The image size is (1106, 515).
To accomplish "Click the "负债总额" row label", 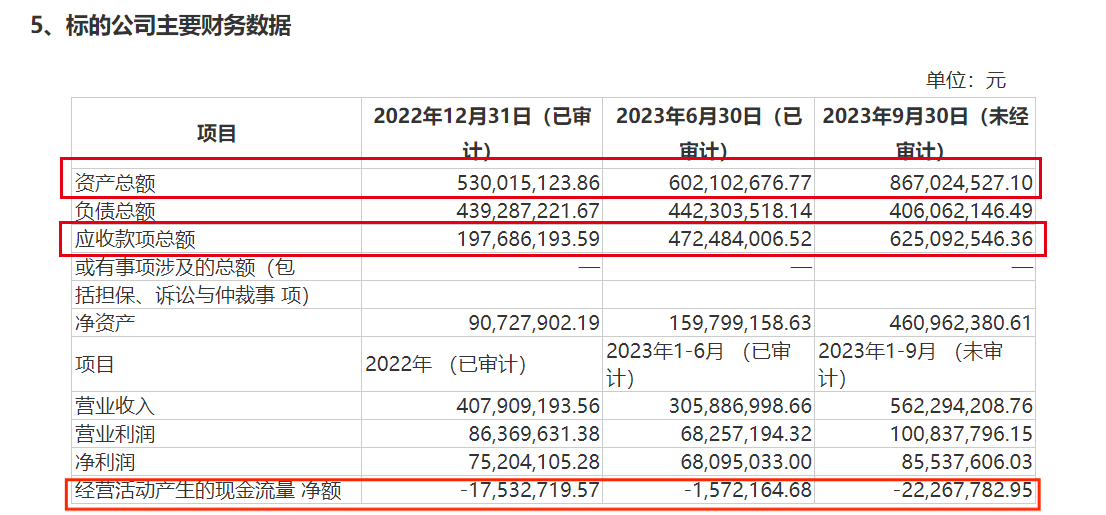I will click(116, 212).
